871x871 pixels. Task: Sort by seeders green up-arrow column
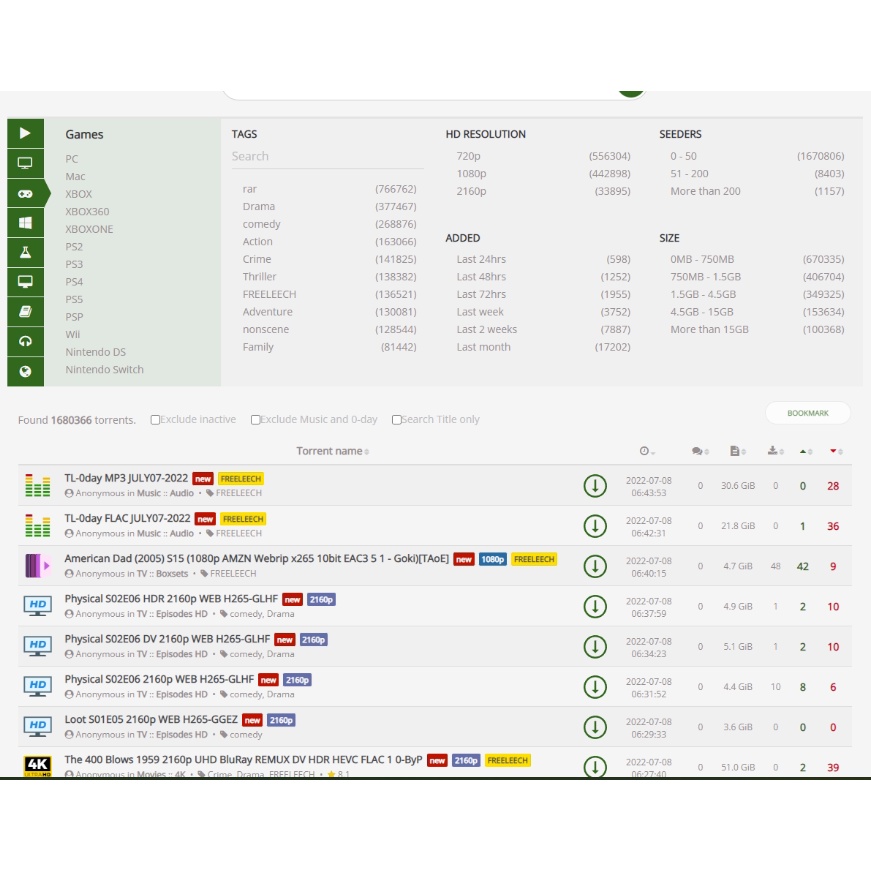[x=806, y=451]
